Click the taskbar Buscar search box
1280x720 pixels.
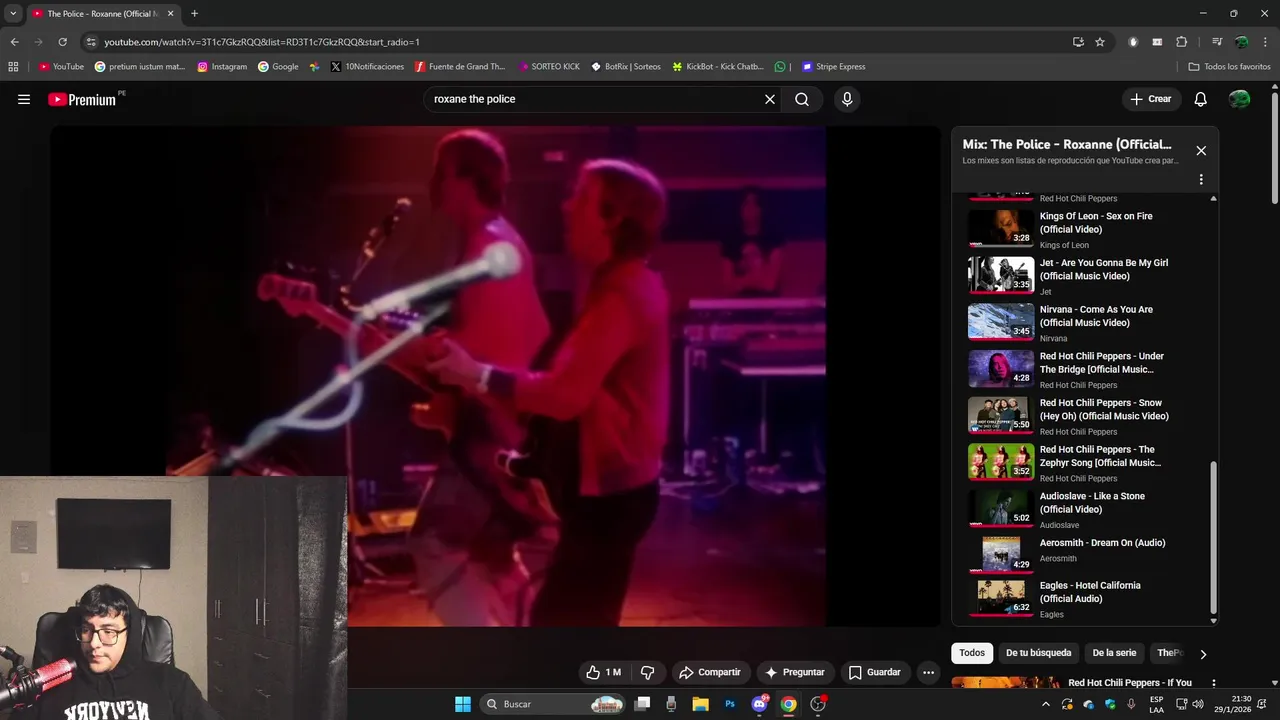(552, 704)
